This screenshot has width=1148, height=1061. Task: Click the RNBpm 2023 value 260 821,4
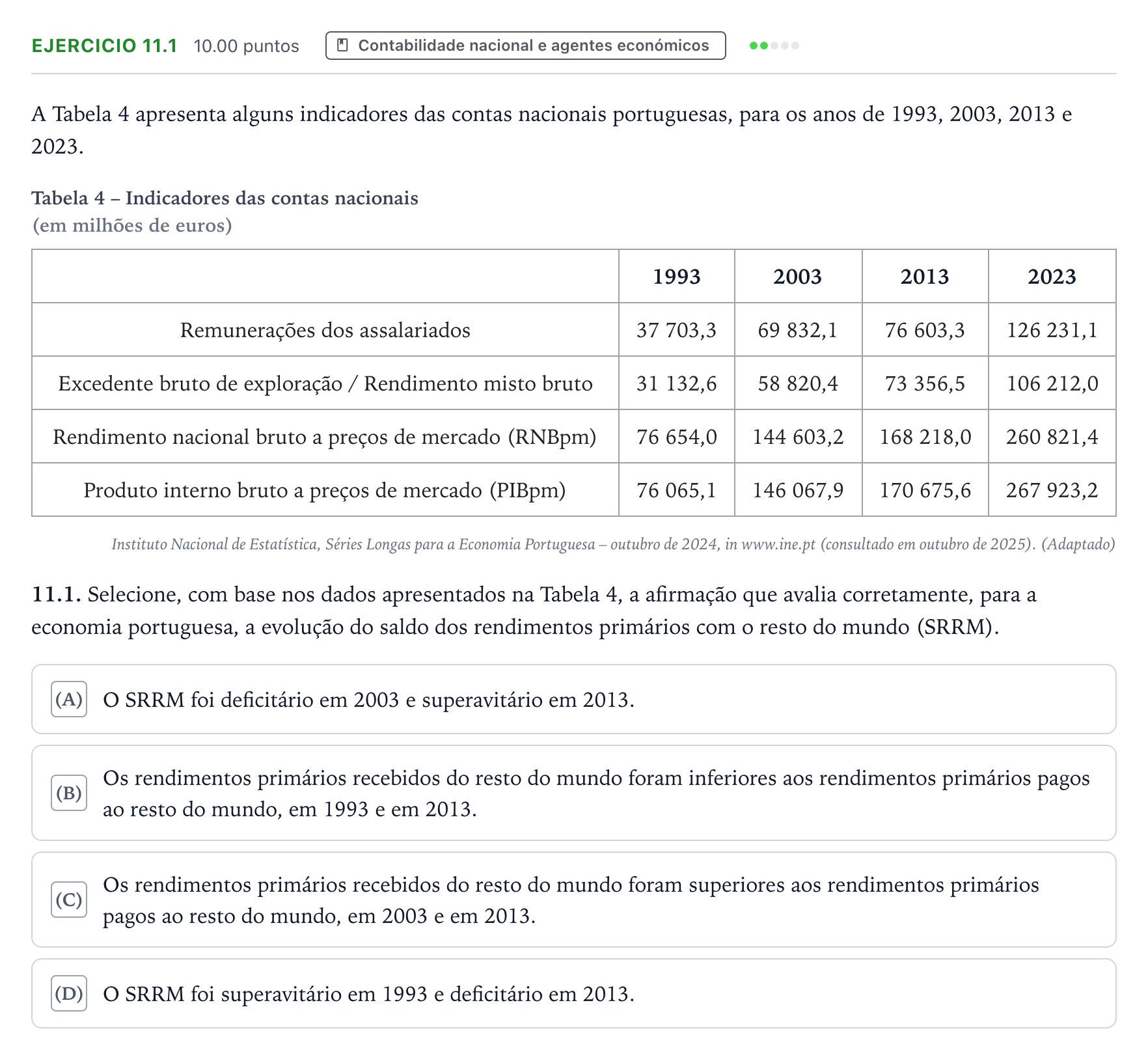pos(1052,437)
